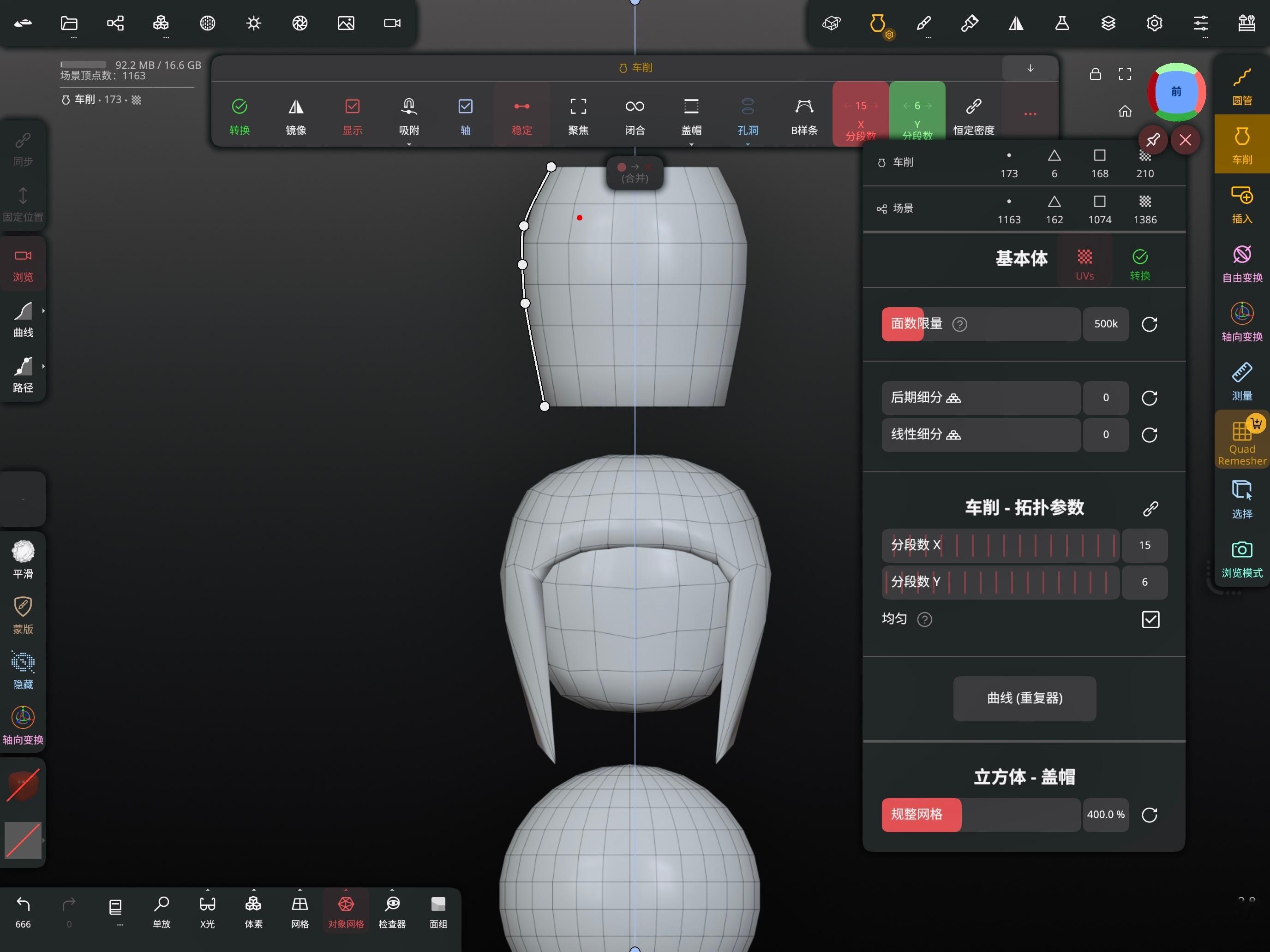The width and height of the screenshot is (1270, 952).
Task: Open the camera settings icon
Action: click(392, 23)
